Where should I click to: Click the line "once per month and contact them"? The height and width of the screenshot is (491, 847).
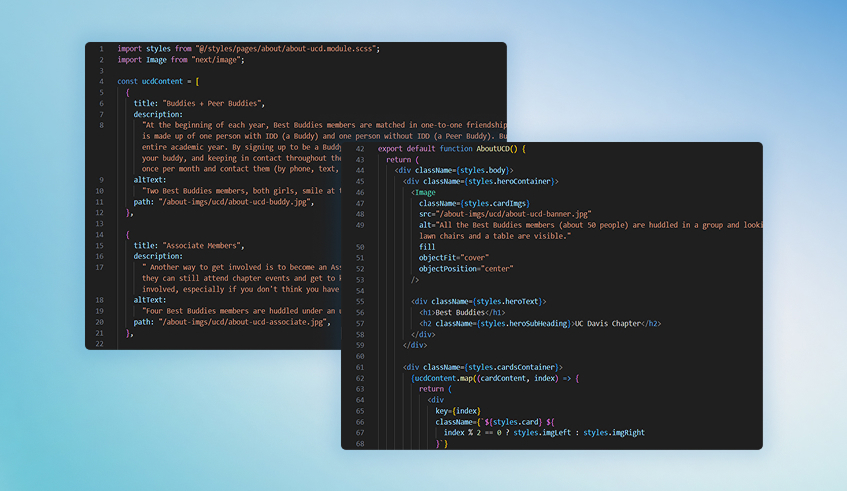click(x=241, y=169)
